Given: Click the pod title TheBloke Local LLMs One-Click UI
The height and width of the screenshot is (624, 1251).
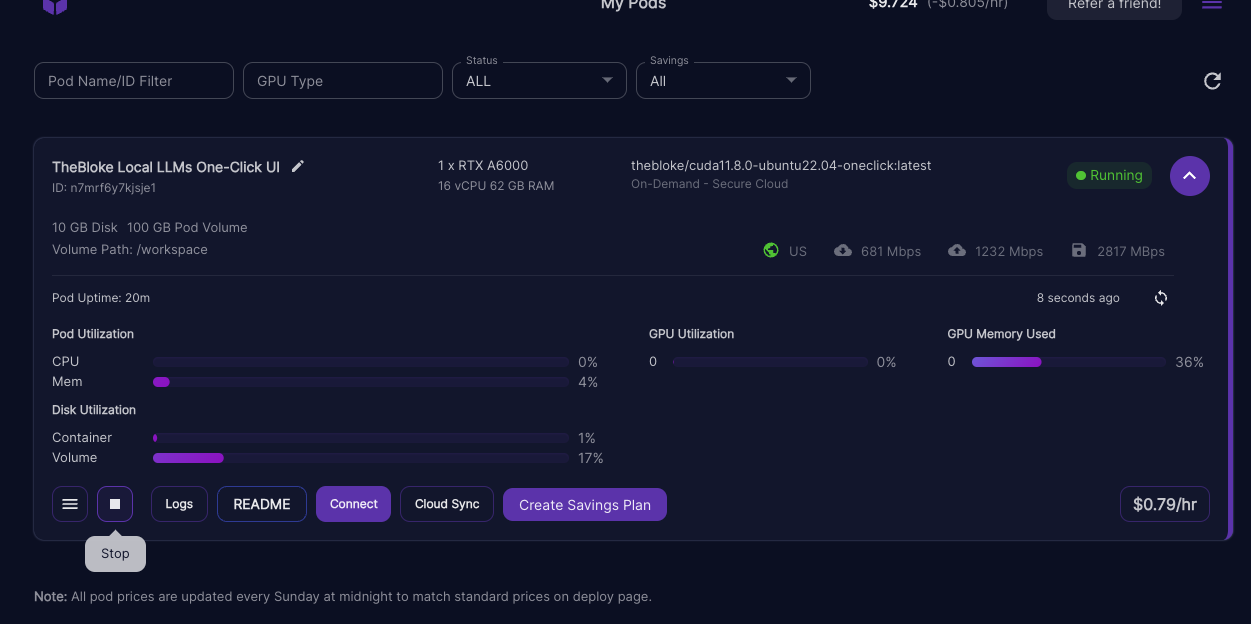Looking at the screenshot, I should (166, 167).
